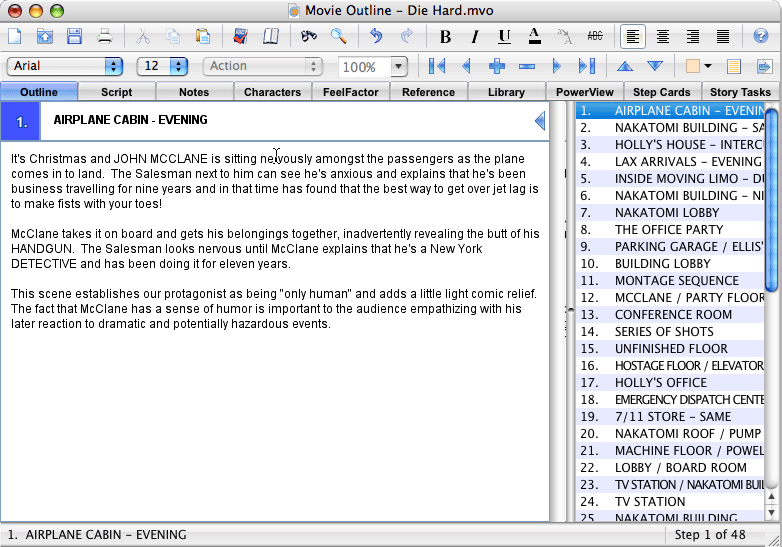This screenshot has height=547, width=782.
Task: Switch to the Characters tab
Action: coord(272,92)
